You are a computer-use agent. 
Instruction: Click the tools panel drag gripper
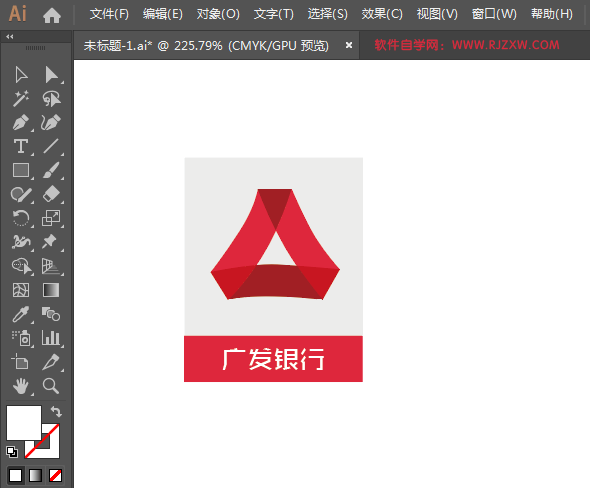[35, 48]
